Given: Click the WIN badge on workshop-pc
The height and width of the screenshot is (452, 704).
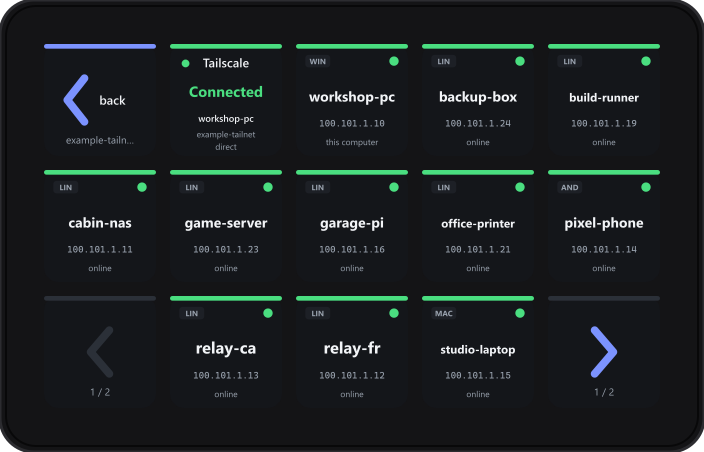Looking at the screenshot, I should point(317,61).
